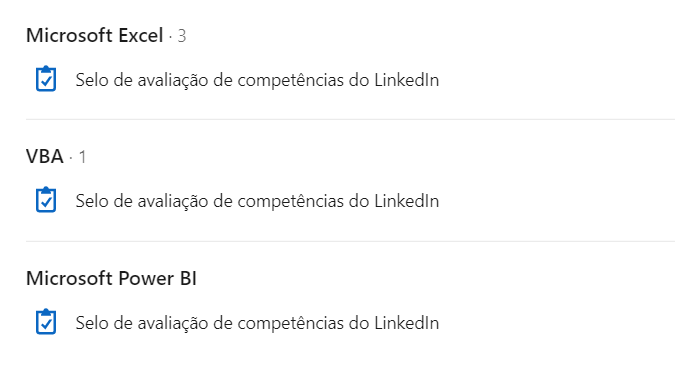Open the Microsoft Excel skill title
Screen dimensions: 675x366
pyautogui.click(x=95, y=35)
